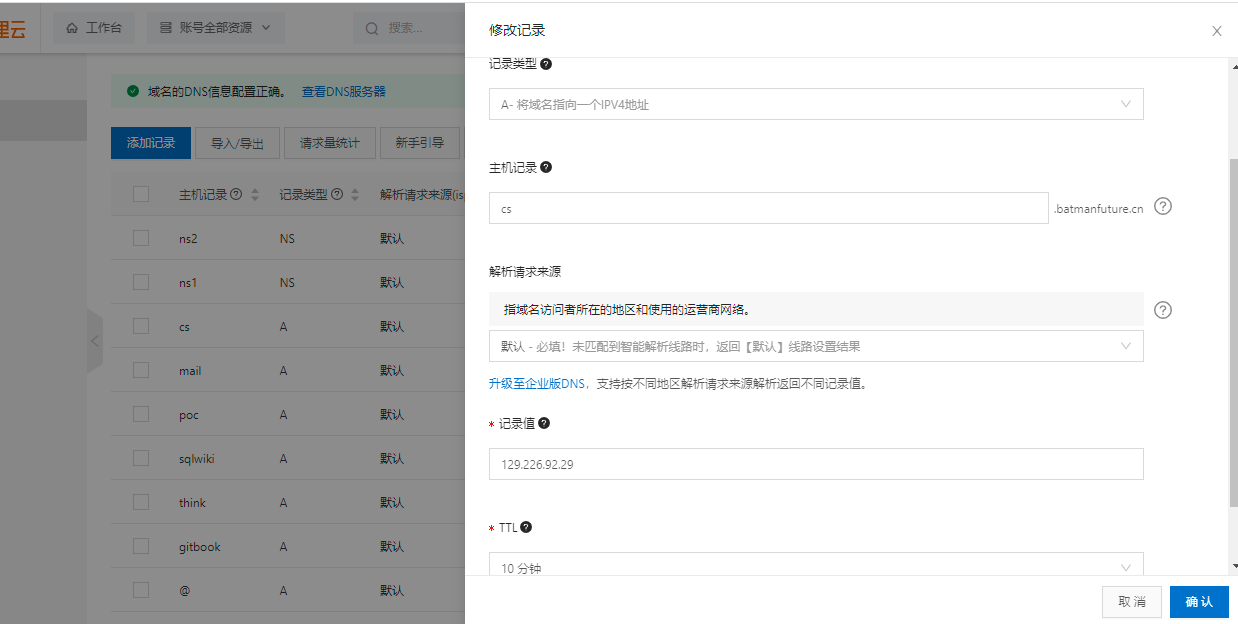Click 取消 button in dialog

tap(1132, 601)
